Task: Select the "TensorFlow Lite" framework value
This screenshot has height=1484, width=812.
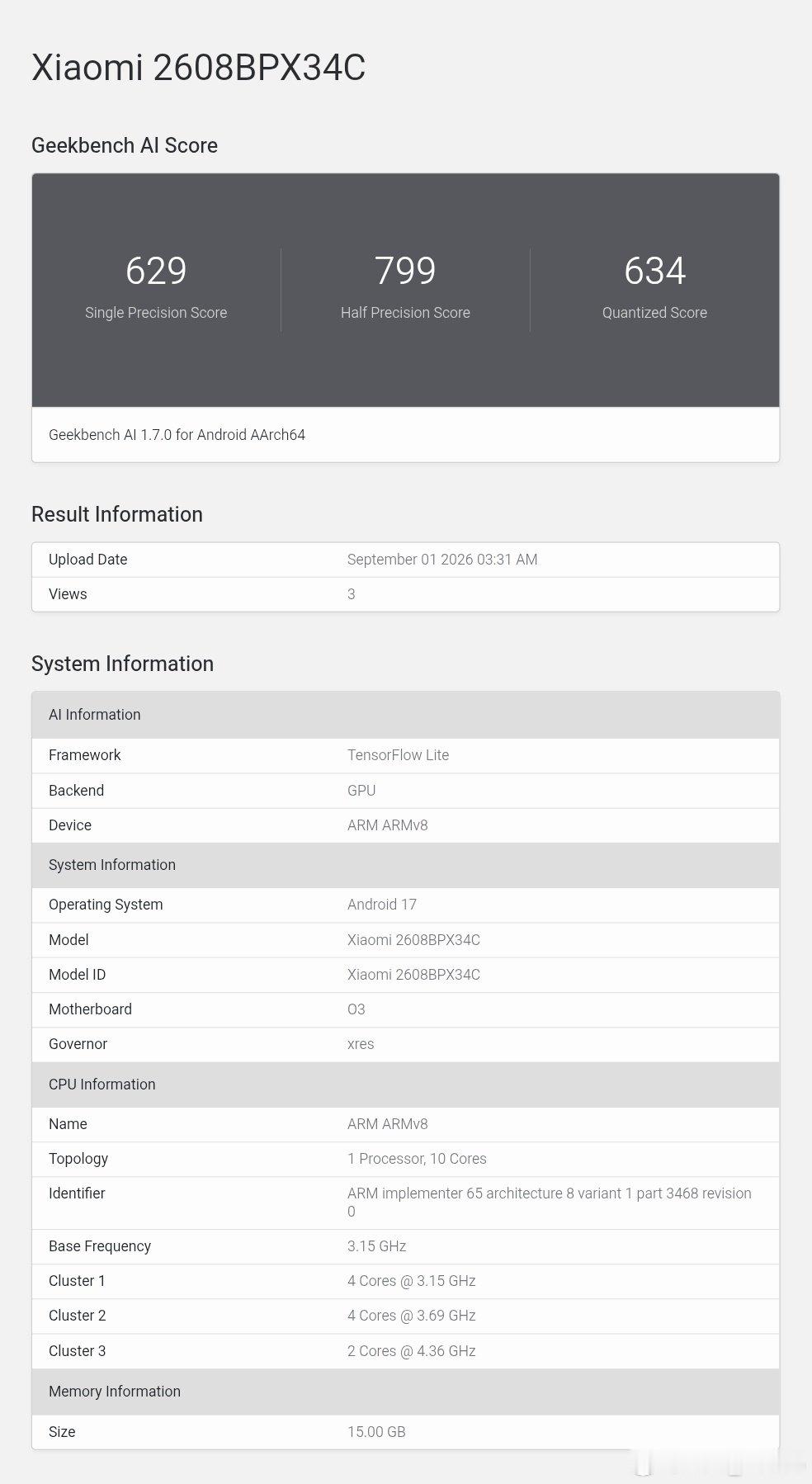Action: (x=398, y=755)
